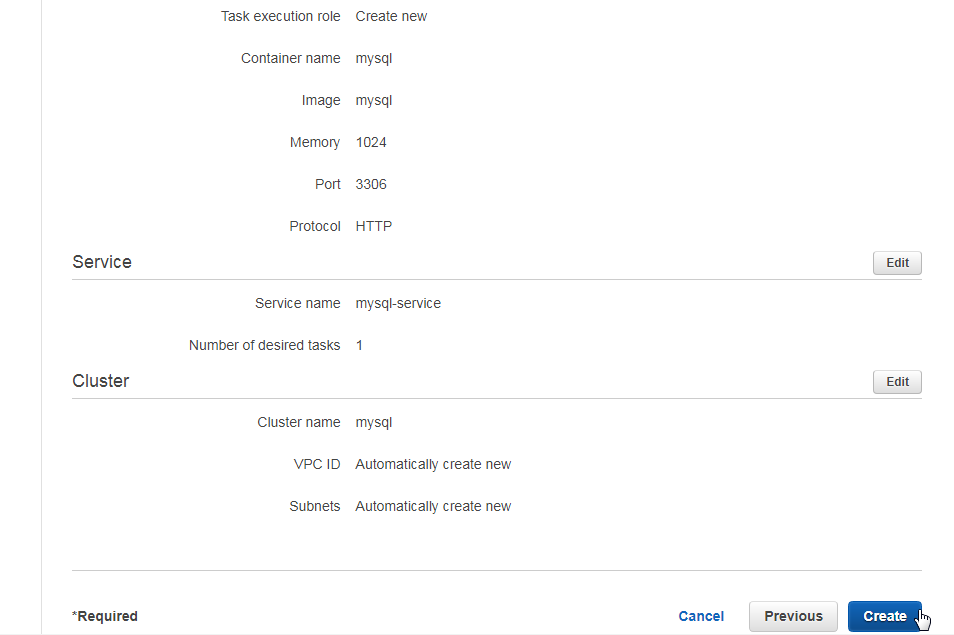Click the Image value mysql
The height and width of the screenshot is (635, 954).
pyautogui.click(x=374, y=100)
